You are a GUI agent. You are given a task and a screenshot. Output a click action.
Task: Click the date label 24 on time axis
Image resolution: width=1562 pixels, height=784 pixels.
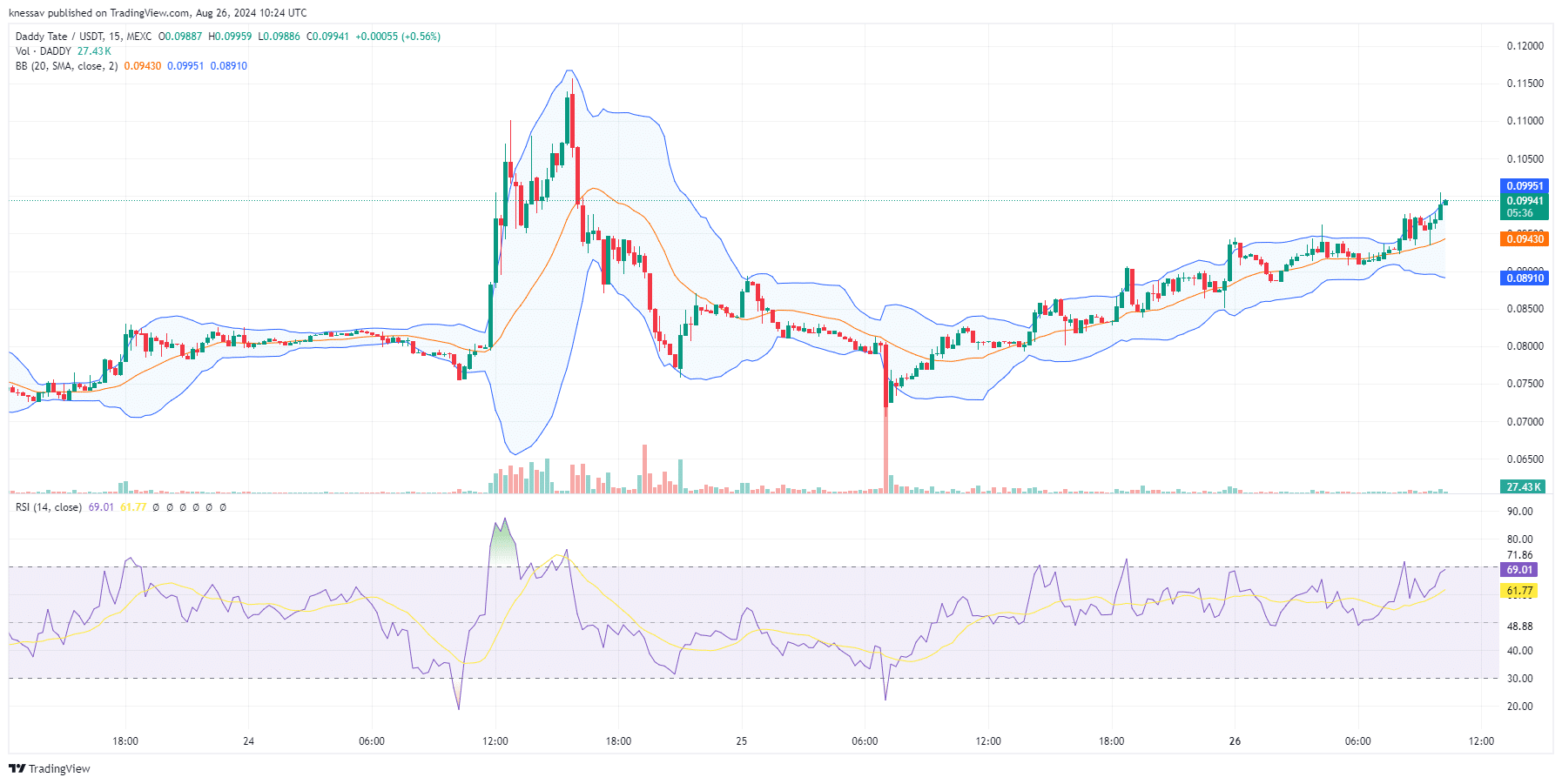point(249,741)
